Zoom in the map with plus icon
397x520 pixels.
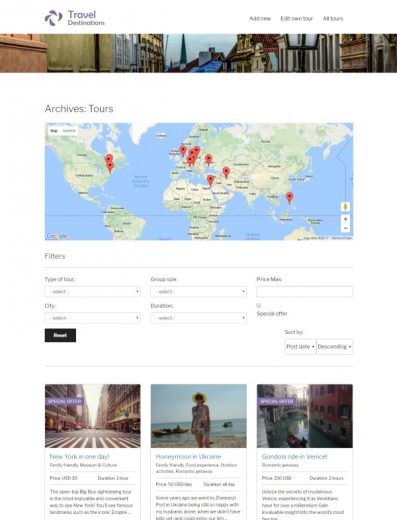(x=345, y=219)
